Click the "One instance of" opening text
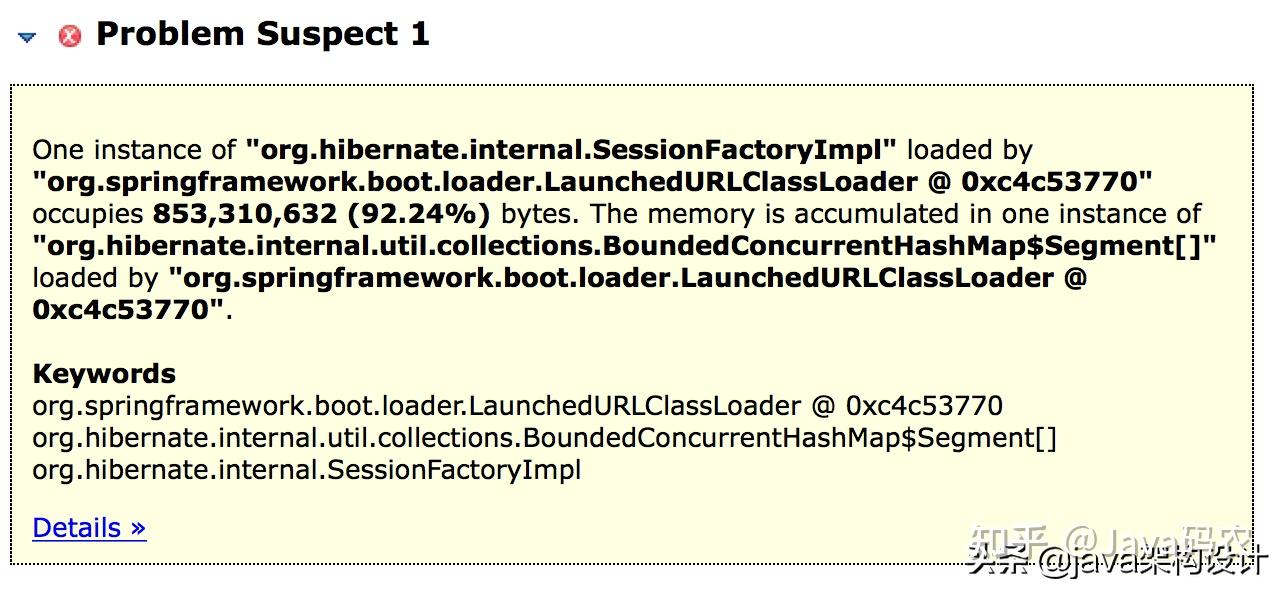Screen dimensions: 1286x594 [x=134, y=150]
